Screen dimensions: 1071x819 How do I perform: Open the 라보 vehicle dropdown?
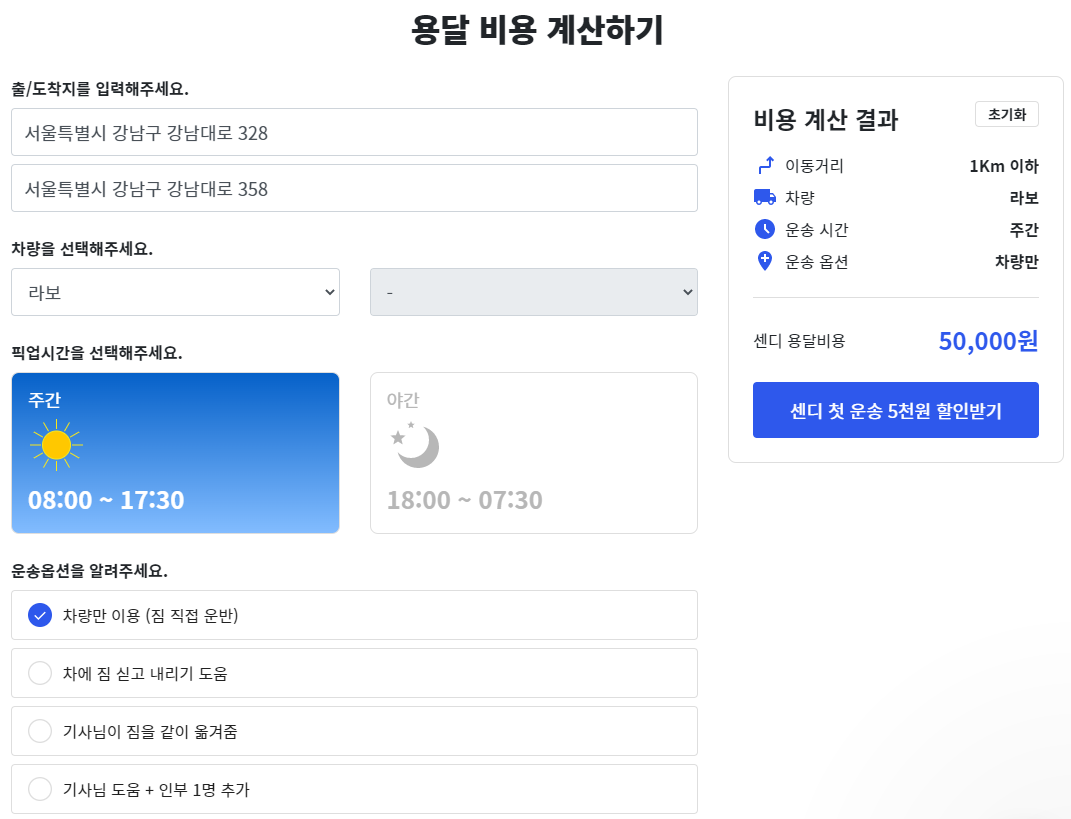coord(175,292)
